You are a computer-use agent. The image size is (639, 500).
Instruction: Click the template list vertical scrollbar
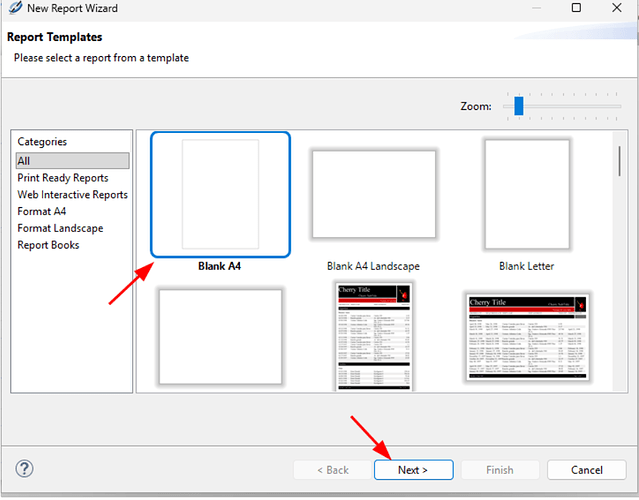pos(620,175)
